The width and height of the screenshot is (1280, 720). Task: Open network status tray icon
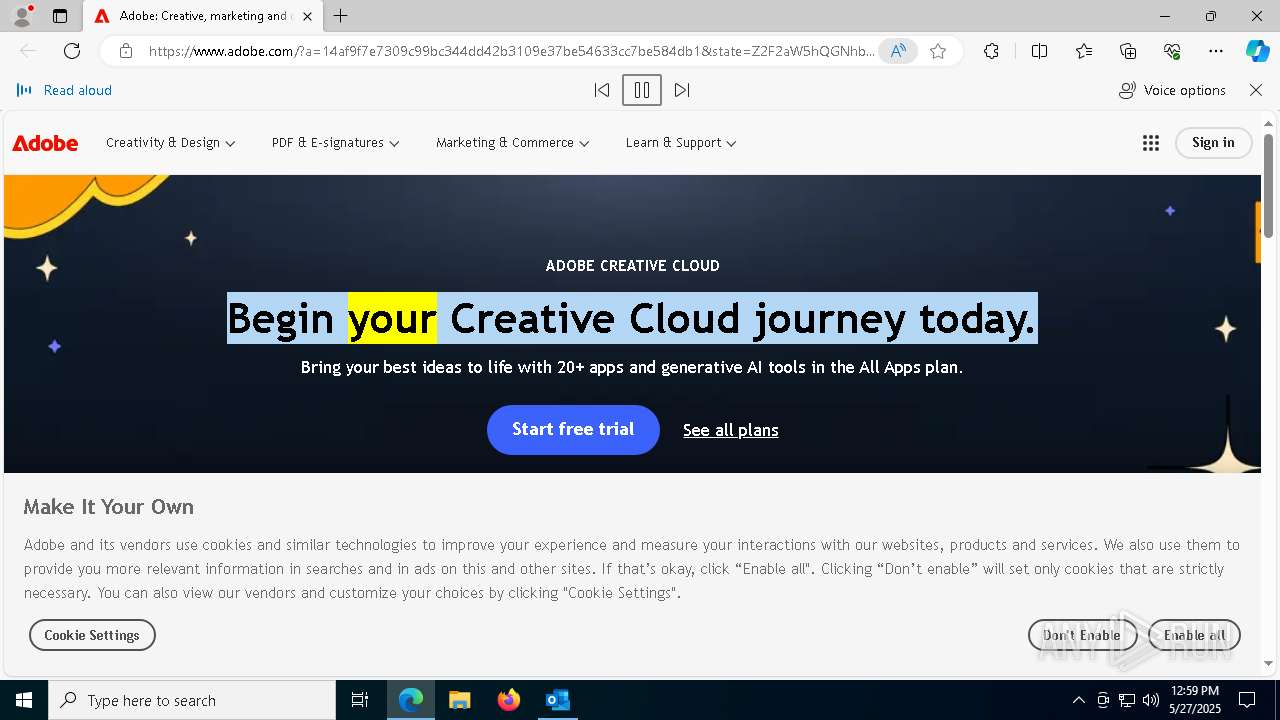[1127, 700]
